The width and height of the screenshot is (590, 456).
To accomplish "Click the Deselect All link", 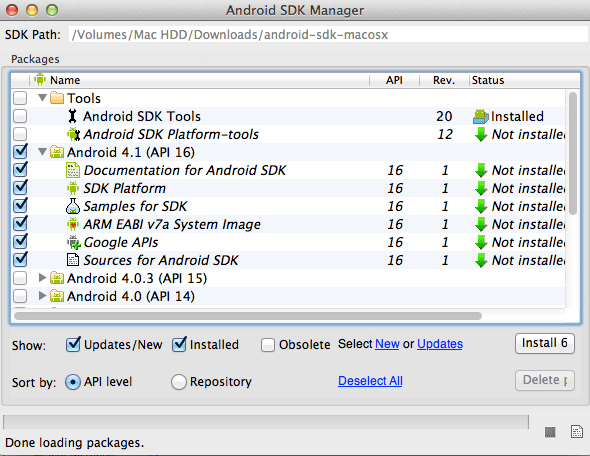I will [x=370, y=381].
